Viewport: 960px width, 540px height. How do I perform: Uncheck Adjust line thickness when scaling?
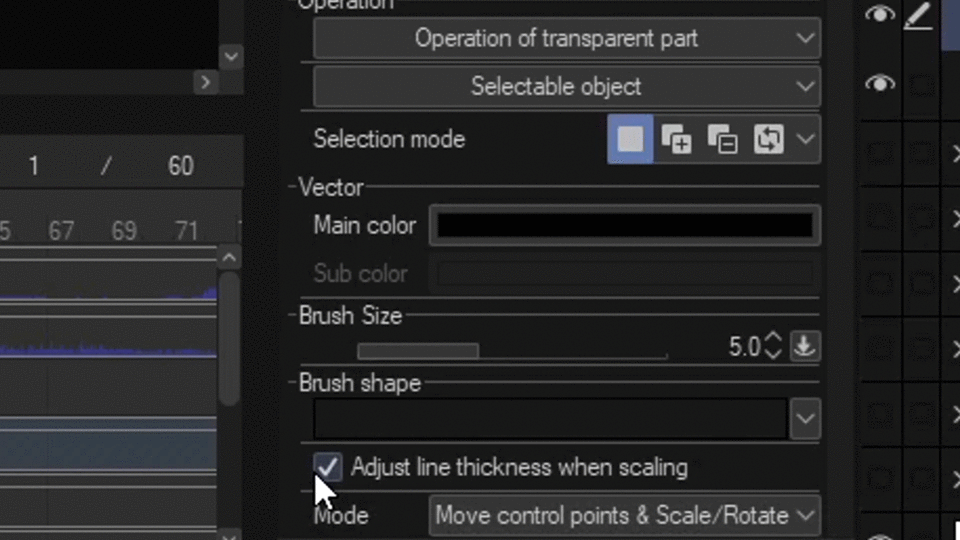pos(328,467)
